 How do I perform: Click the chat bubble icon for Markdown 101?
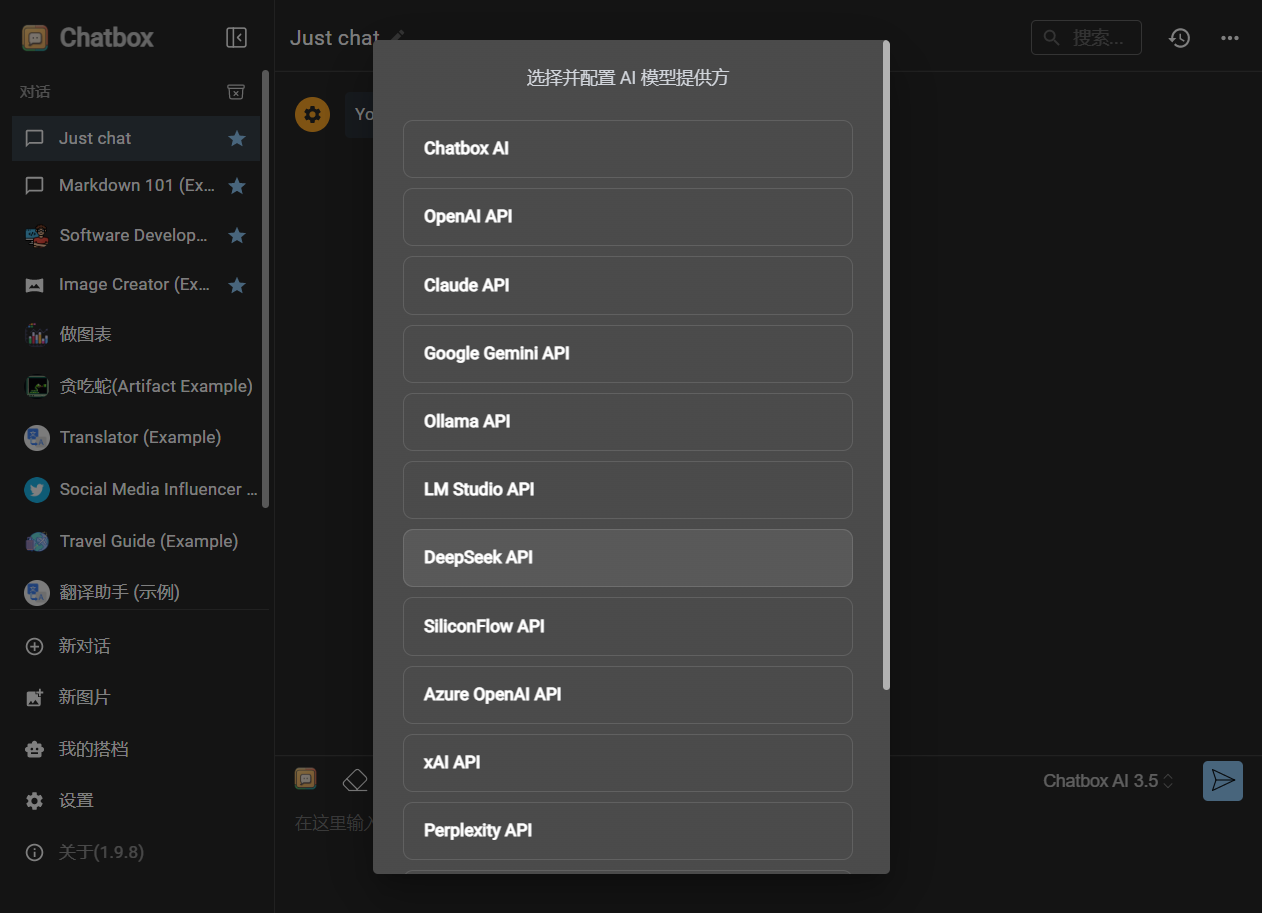[x=35, y=186]
